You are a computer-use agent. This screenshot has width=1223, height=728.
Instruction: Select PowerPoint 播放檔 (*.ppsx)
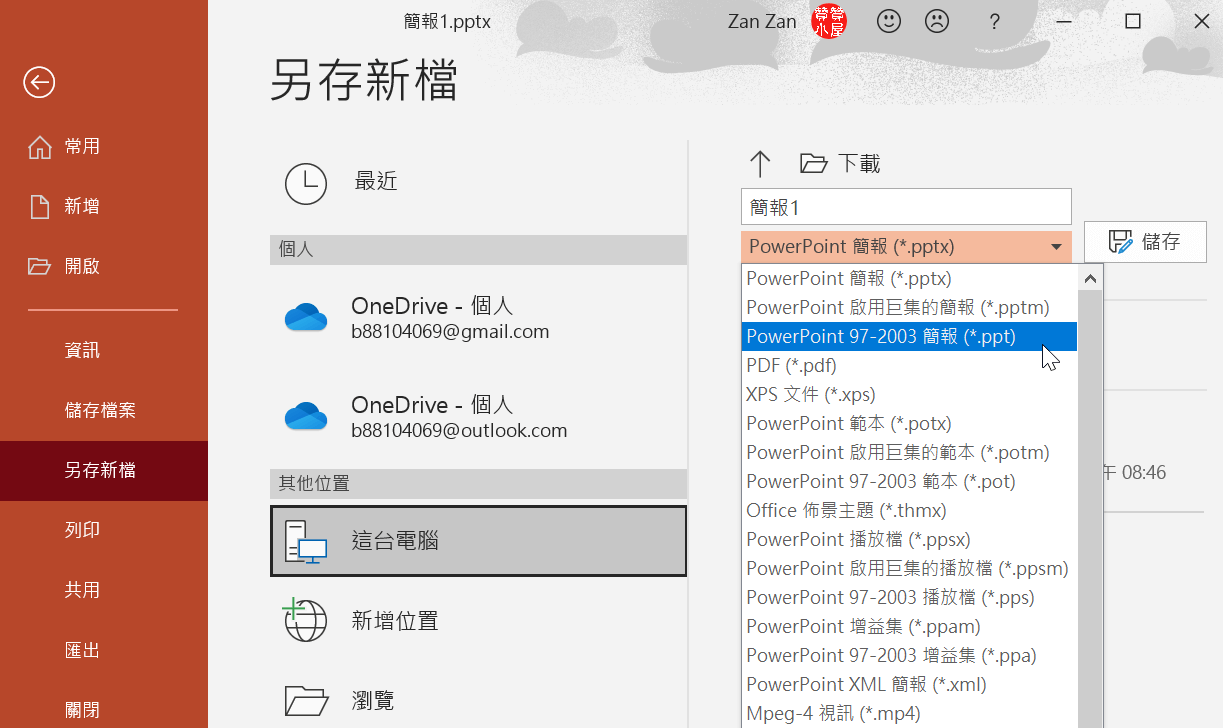[x=909, y=540]
